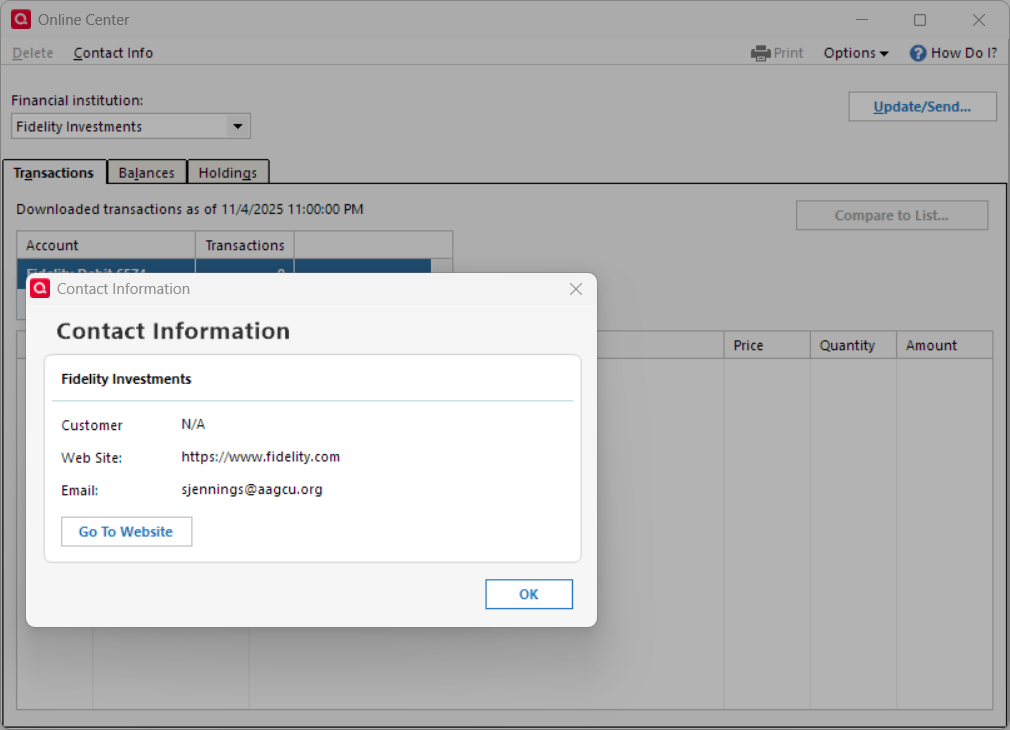Switch to the Balances tab
This screenshot has height=730, width=1010.
(146, 173)
